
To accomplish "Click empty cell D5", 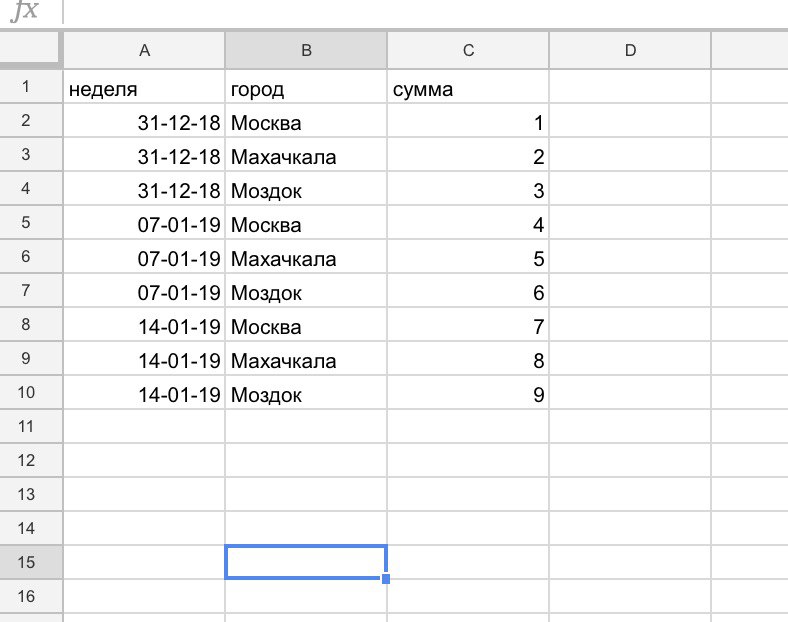I will [x=630, y=223].
